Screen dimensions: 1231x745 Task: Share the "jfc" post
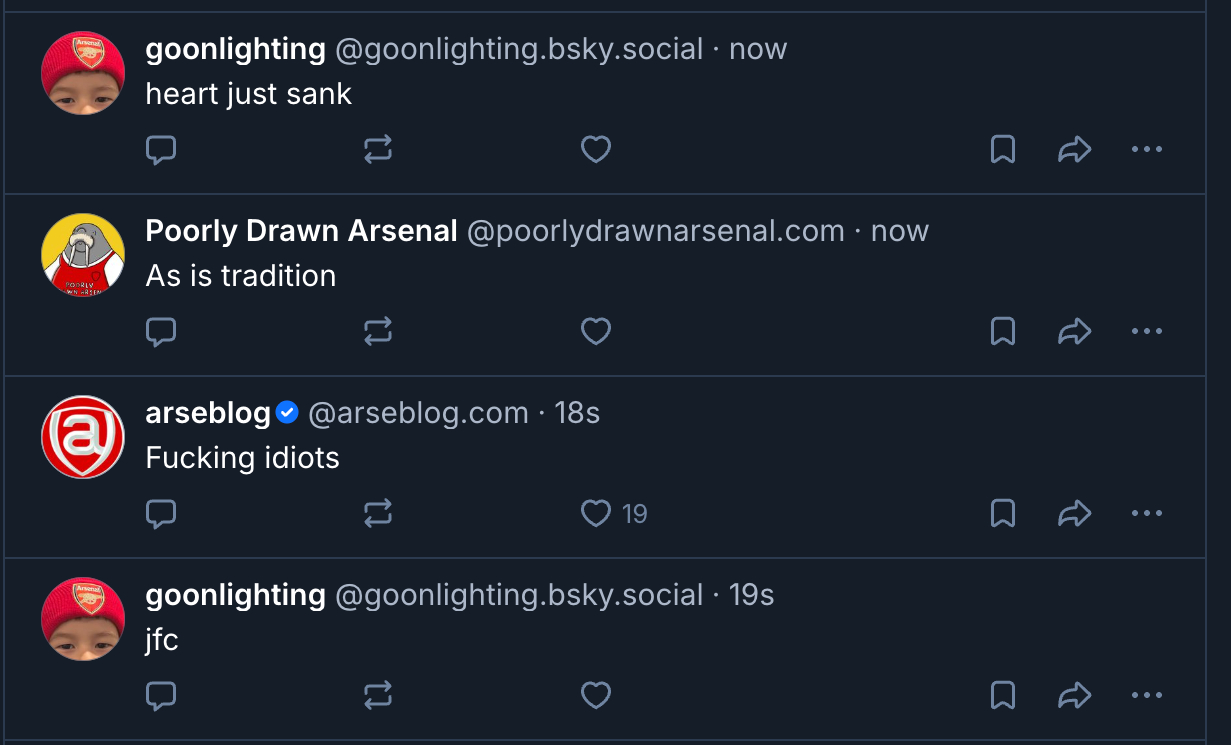point(1074,696)
